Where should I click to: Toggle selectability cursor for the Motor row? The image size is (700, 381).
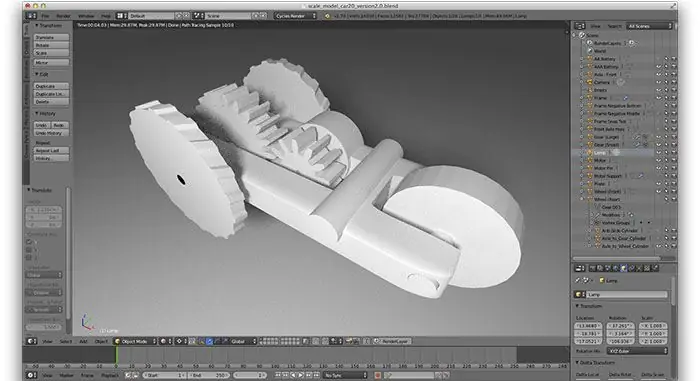coord(666,160)
